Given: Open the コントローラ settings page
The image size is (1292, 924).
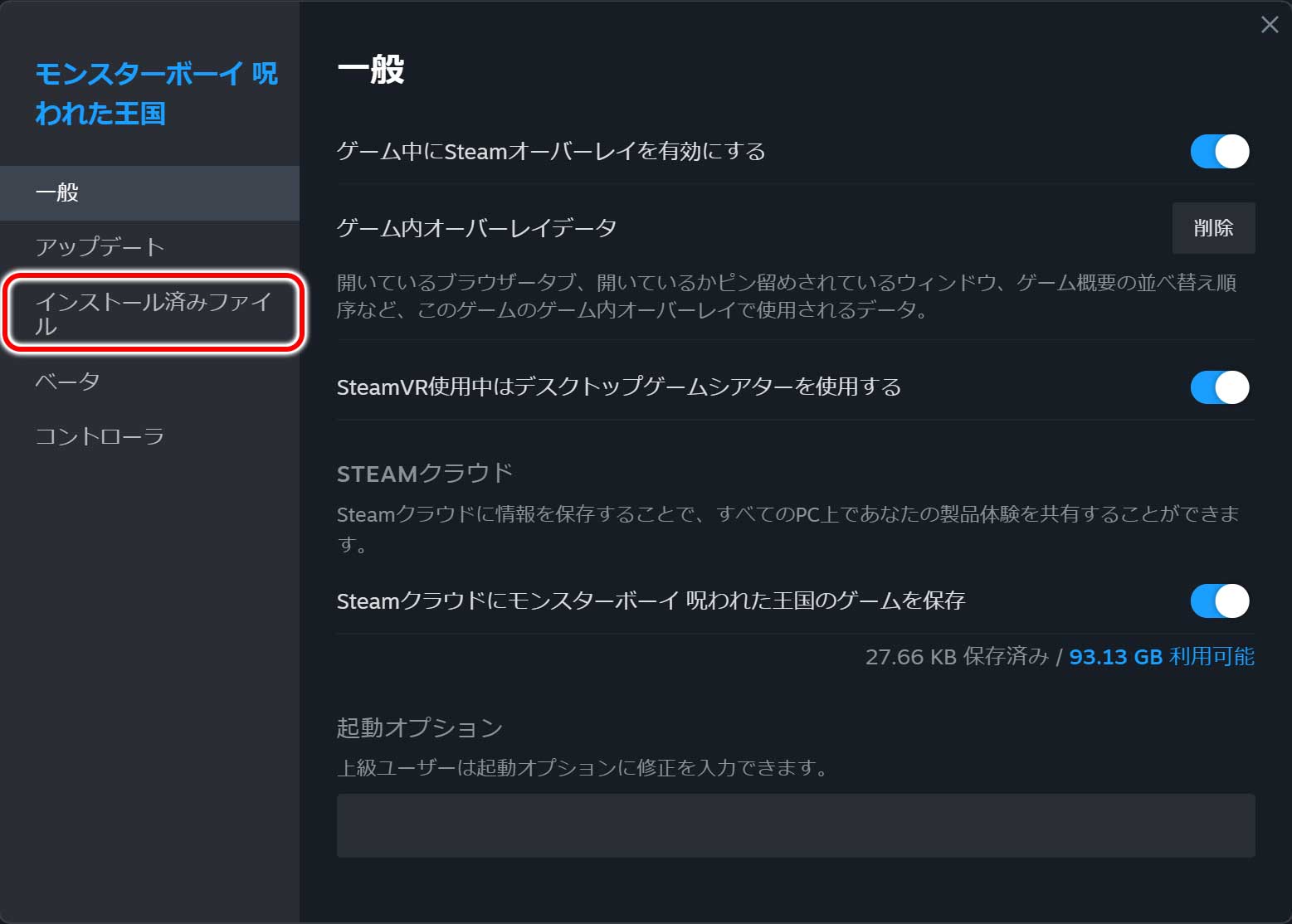Looking at the screenshot, I should pyautogui.click(x=100, y=435).
